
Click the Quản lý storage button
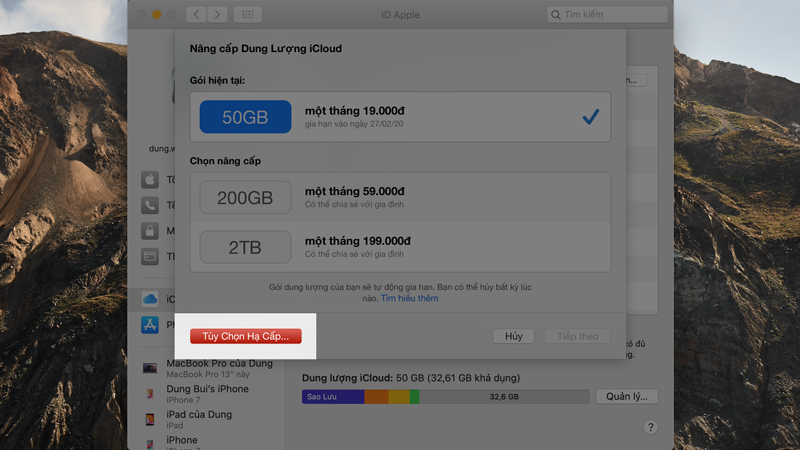pos(627,396)
